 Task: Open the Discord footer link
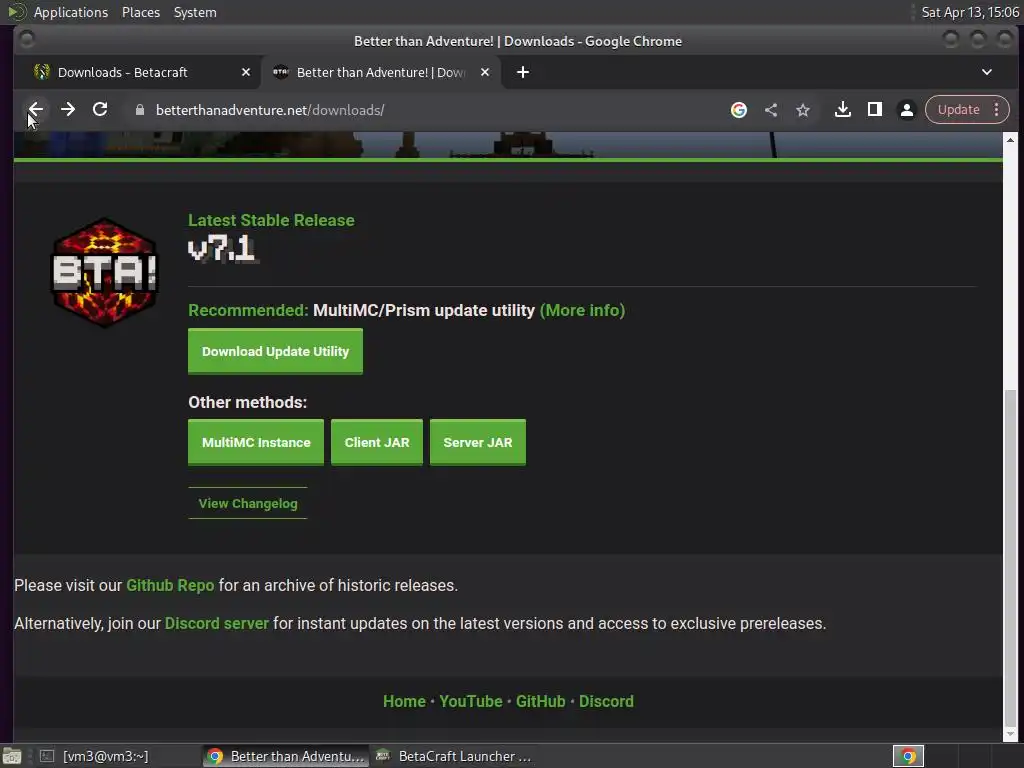(x=606, y=701)
